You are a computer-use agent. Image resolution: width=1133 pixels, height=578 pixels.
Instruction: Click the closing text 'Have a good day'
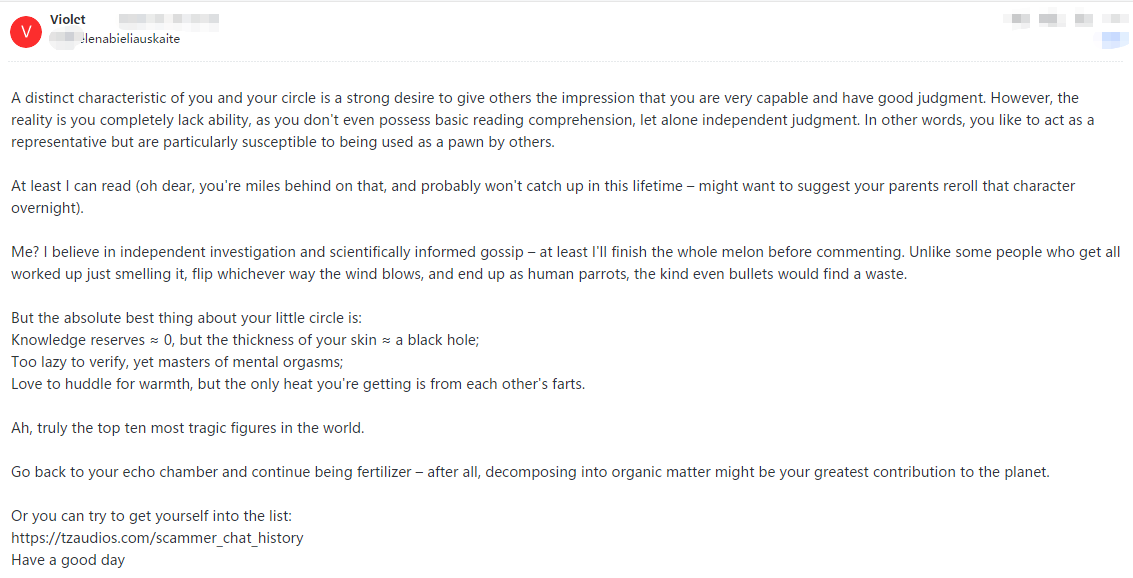click(x=68, y=560)
